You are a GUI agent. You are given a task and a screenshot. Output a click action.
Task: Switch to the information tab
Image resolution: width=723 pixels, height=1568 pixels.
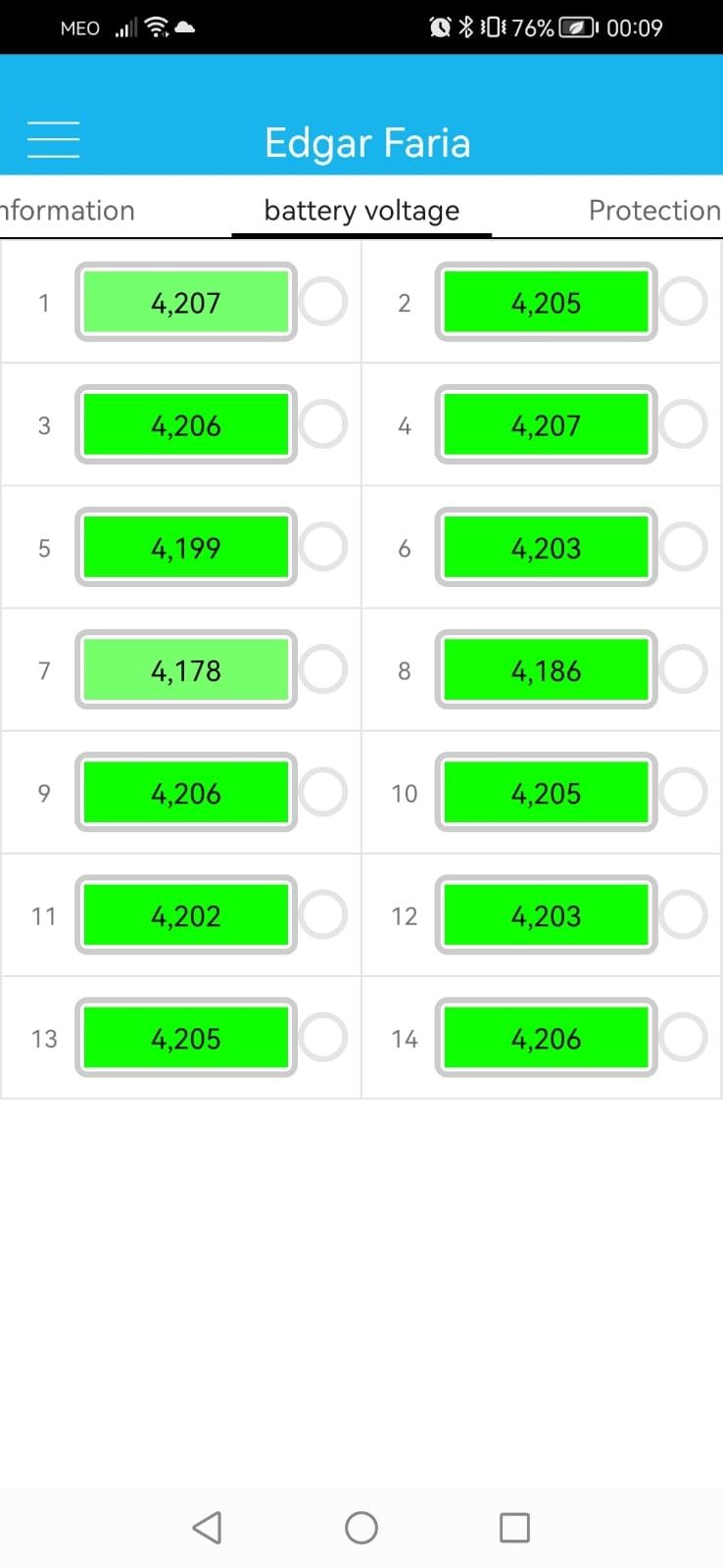pyautogui.click(x=68, y=210)
